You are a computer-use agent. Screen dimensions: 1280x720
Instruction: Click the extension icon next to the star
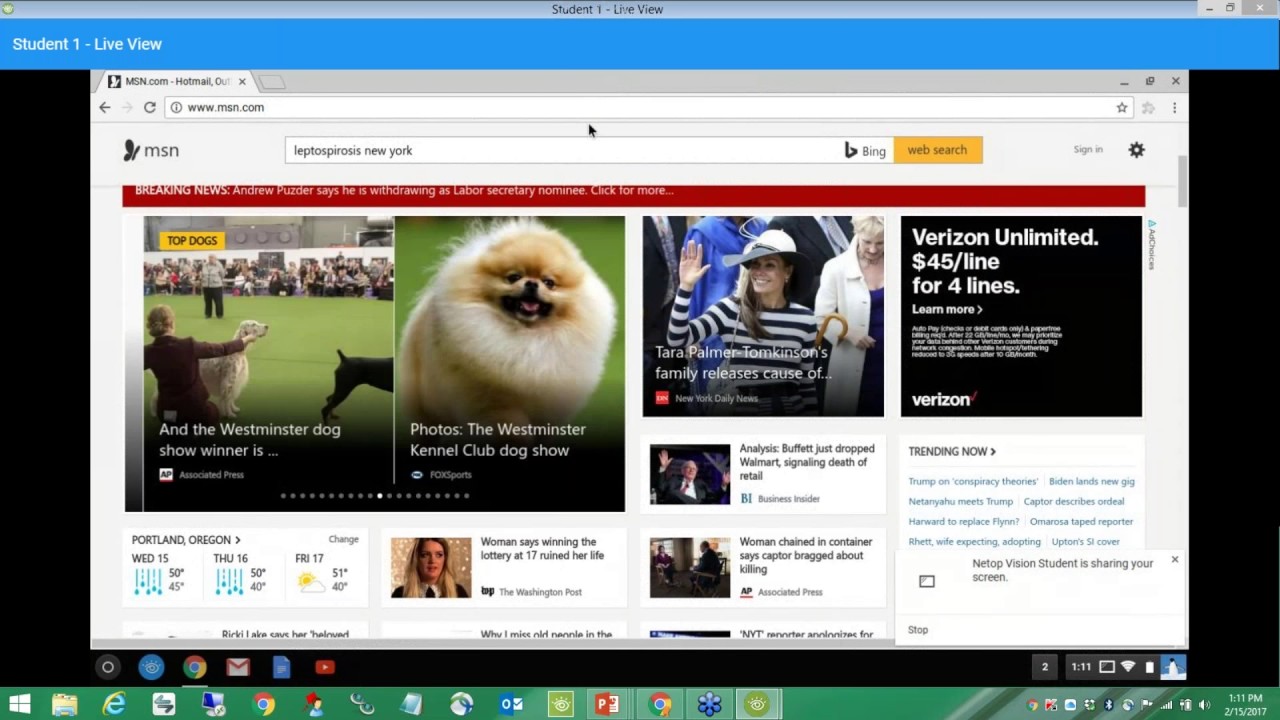(1148, 107)
